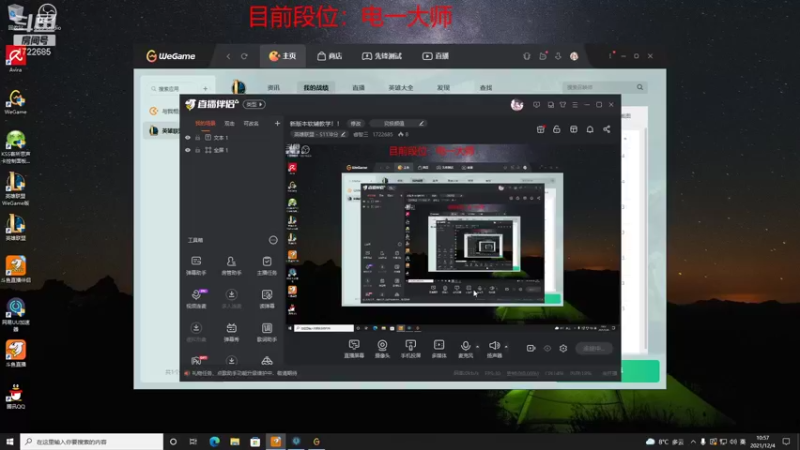Image resolution: width=800 pixels, height=450 pixels.
Task: Switch to WeGame 英雄大全 sub-tab
Action: [401, 88]
